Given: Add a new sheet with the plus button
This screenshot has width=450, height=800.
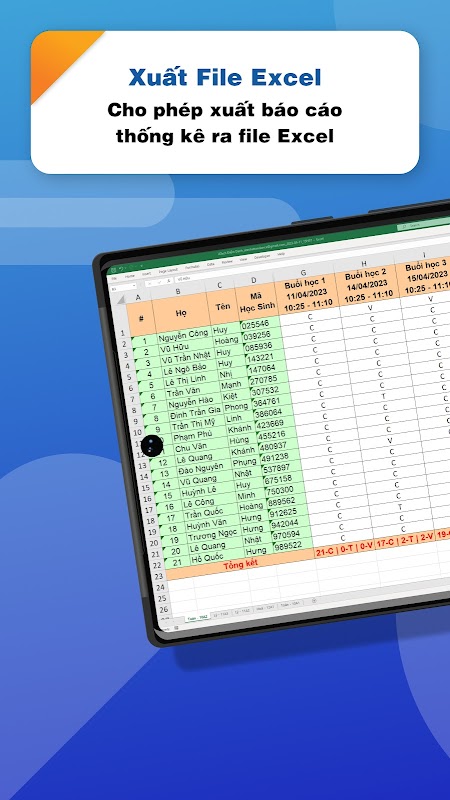Looking at the screenshot, I should 314,601.
